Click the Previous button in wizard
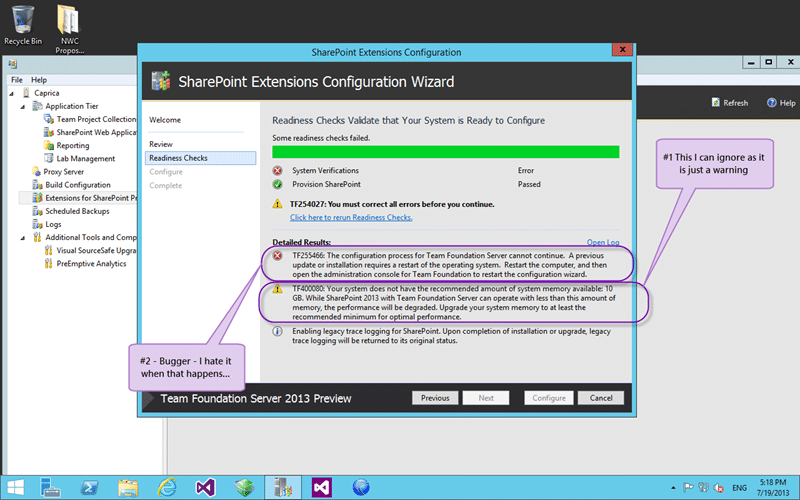The width and height of the screenshot is (800, 500). click(435, 398)
